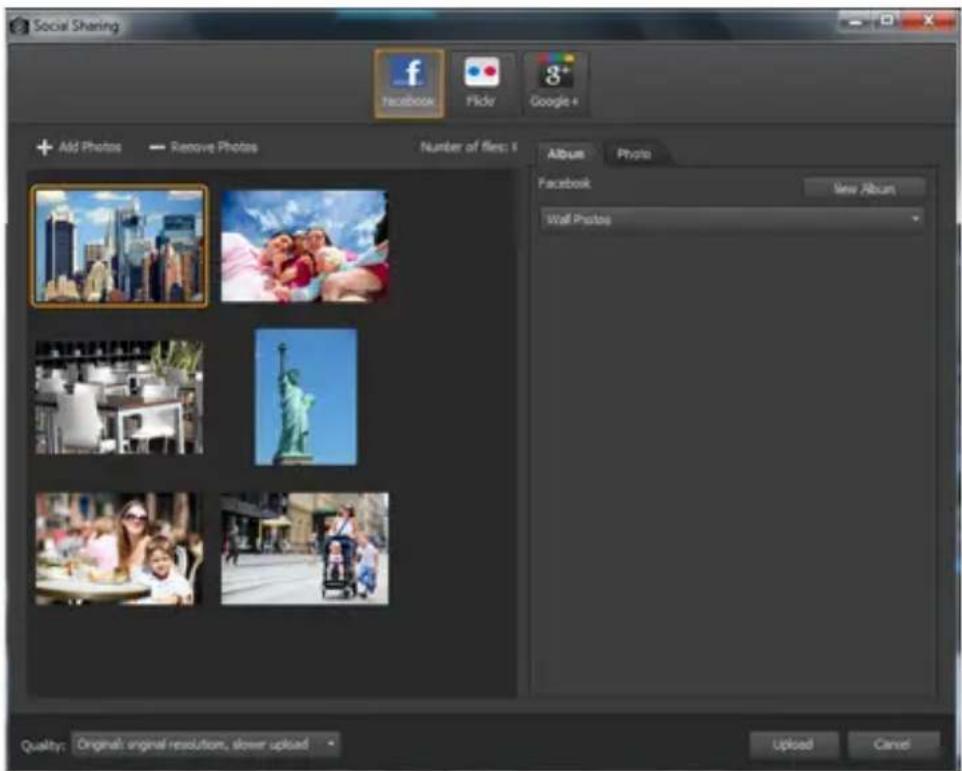Click the Facebook label above album dropdown
The width and height of the screenshot is (962, 771).
(x=564, y=183)
